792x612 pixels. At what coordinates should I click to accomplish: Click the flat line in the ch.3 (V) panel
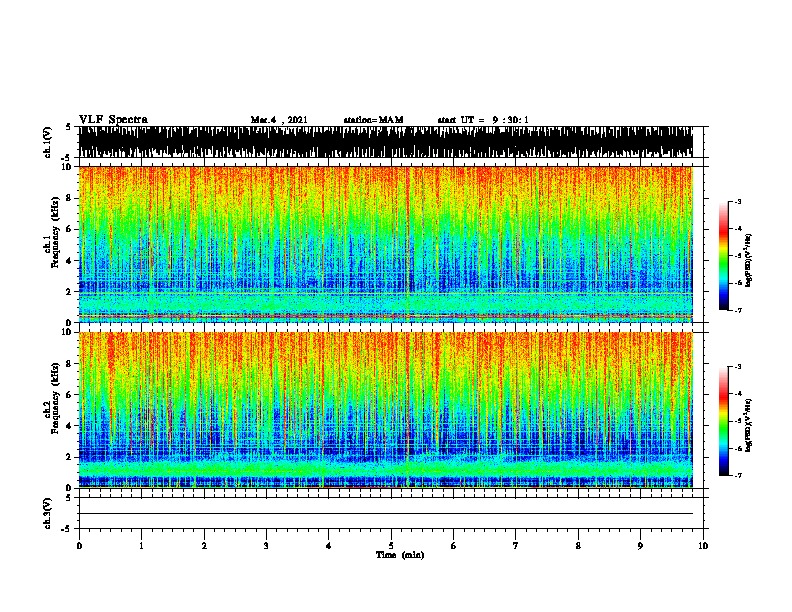(x=386, y=514)
